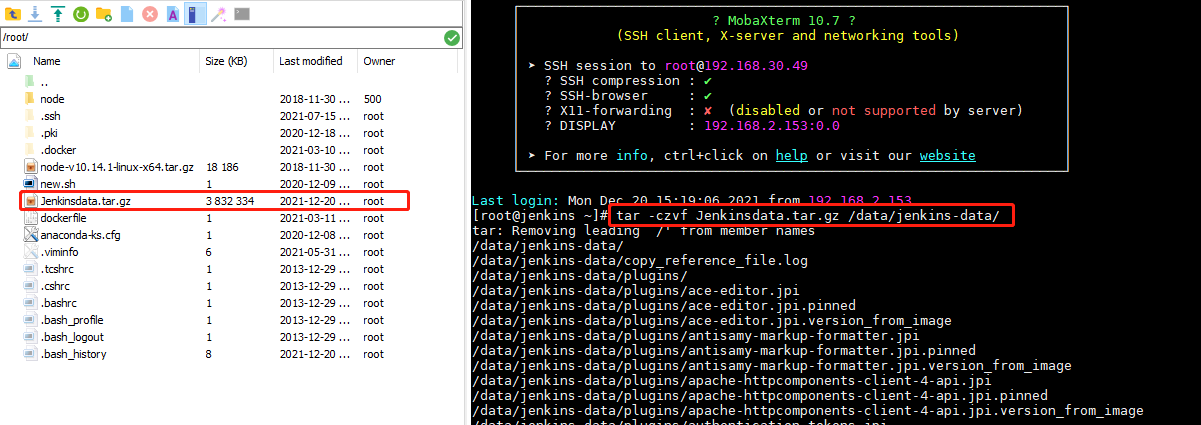Click DISPLAY value 192.168.2.153:0.0
Viewport: 1201px width, 425px height.
[x=772, y=126]
